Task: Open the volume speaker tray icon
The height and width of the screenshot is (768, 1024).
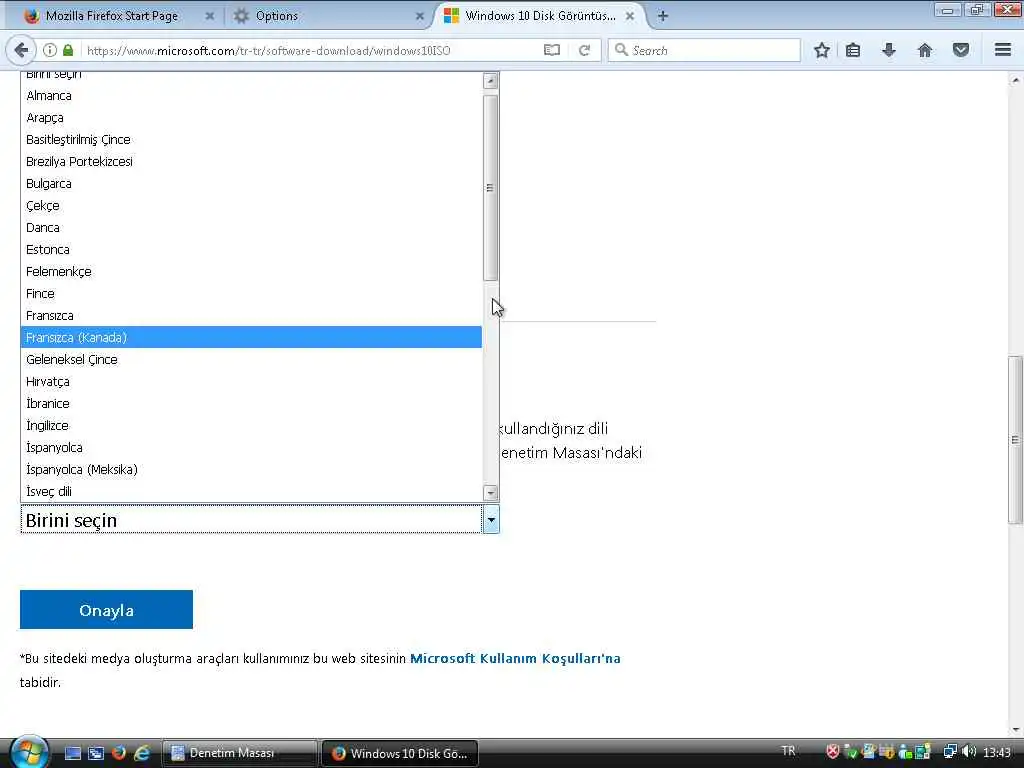Action: point(969,752)
